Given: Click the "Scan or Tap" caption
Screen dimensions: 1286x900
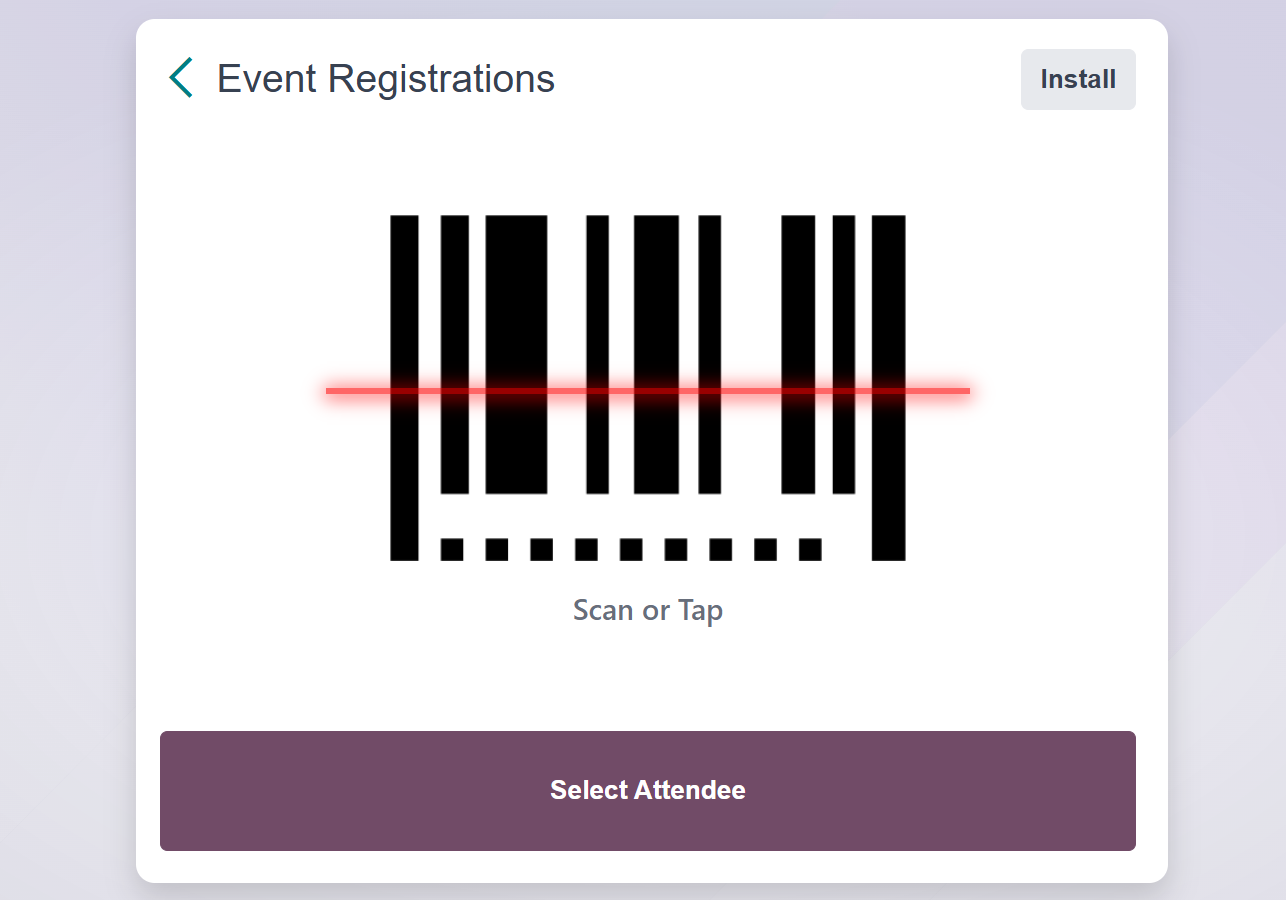Looking at the screenshot, I should click(x=647, y=610).
